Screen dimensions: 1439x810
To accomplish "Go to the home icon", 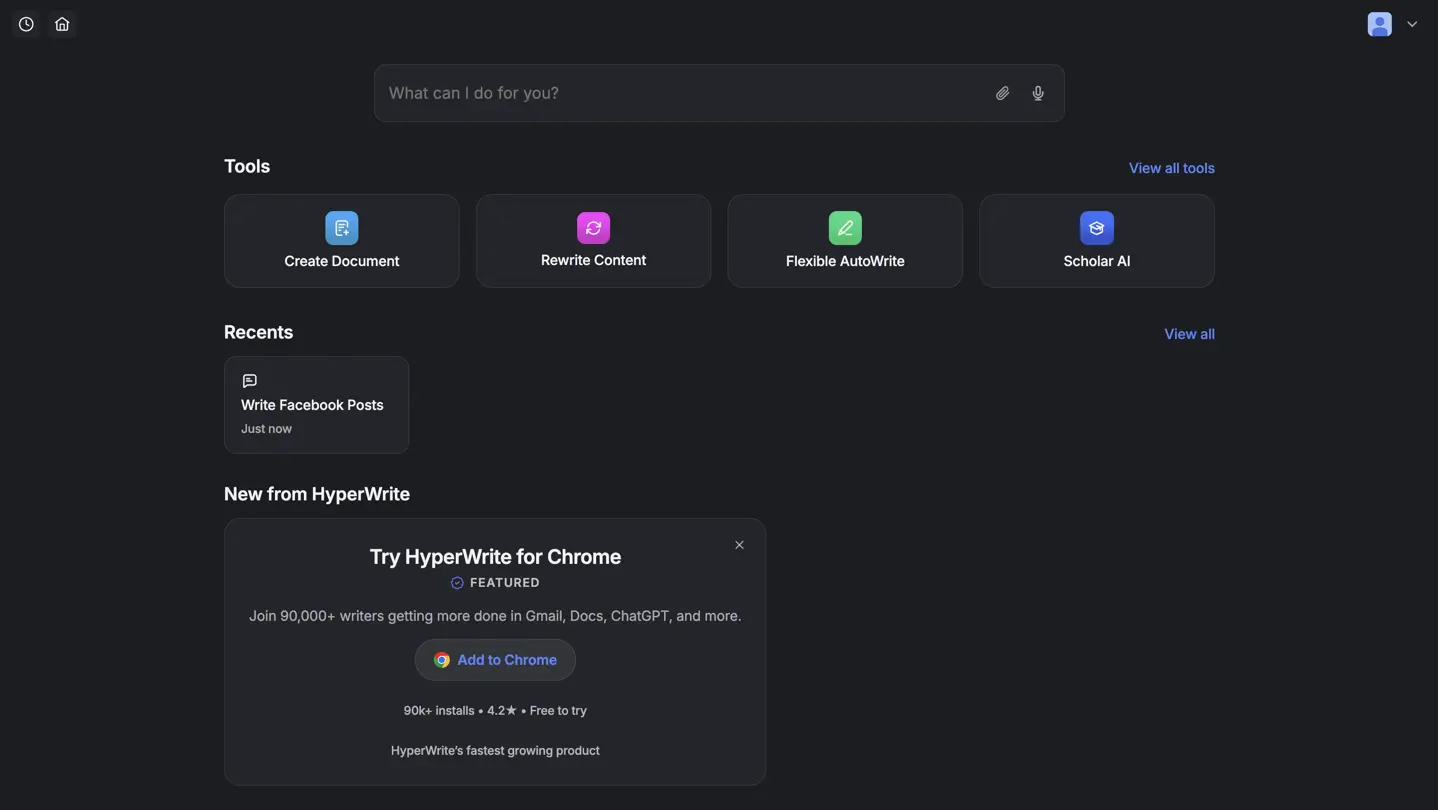I will [62, 24].
